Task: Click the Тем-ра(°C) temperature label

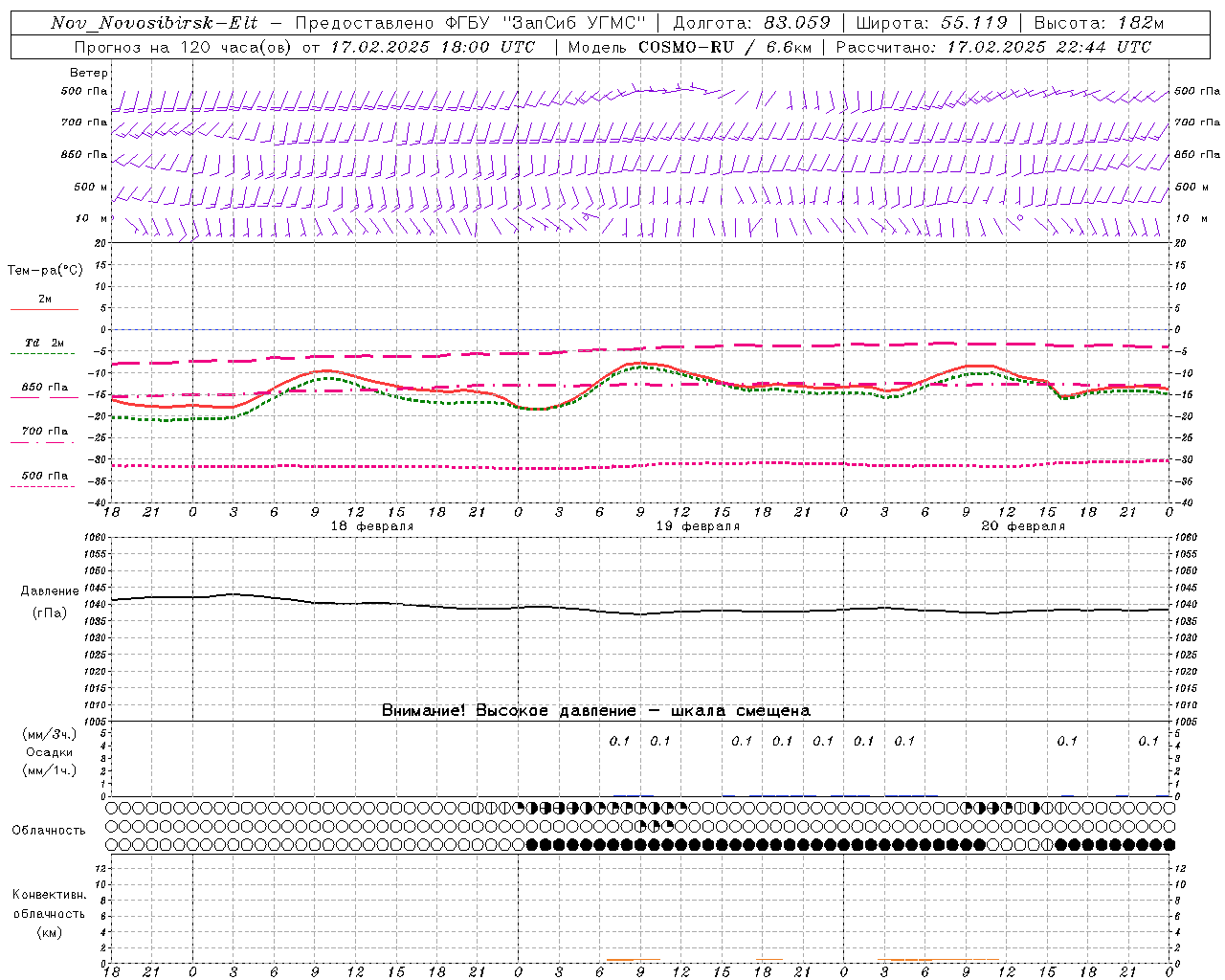Action: [x=45, y=271]
